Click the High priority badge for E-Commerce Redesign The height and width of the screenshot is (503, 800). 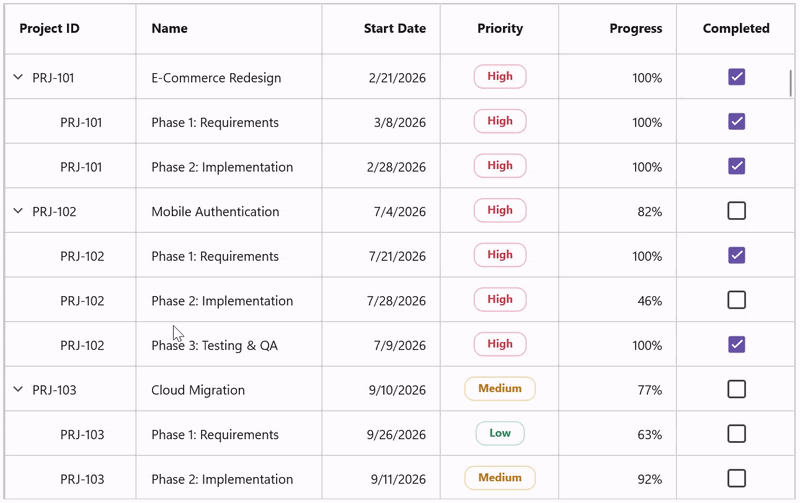point(500,77)
